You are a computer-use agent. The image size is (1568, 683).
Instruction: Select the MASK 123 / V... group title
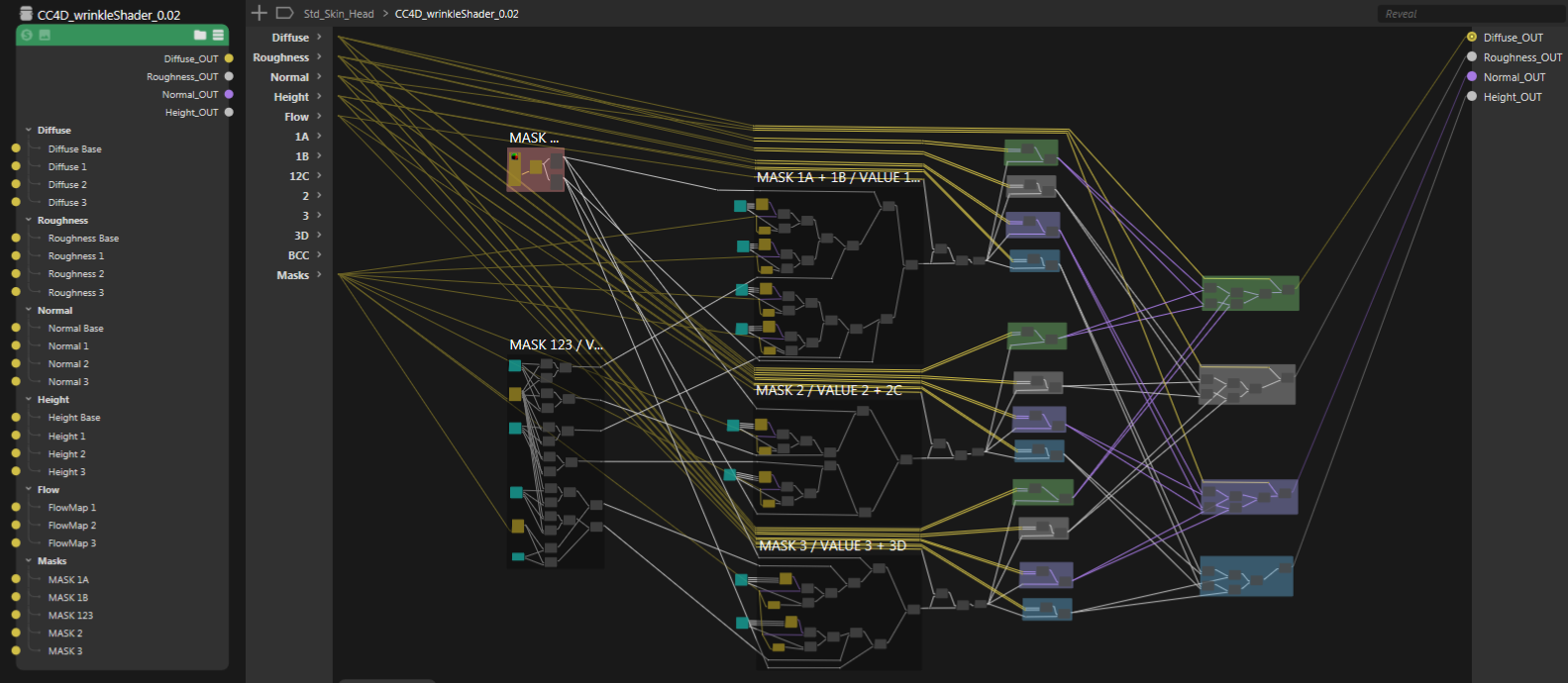[x=556, y=344]
